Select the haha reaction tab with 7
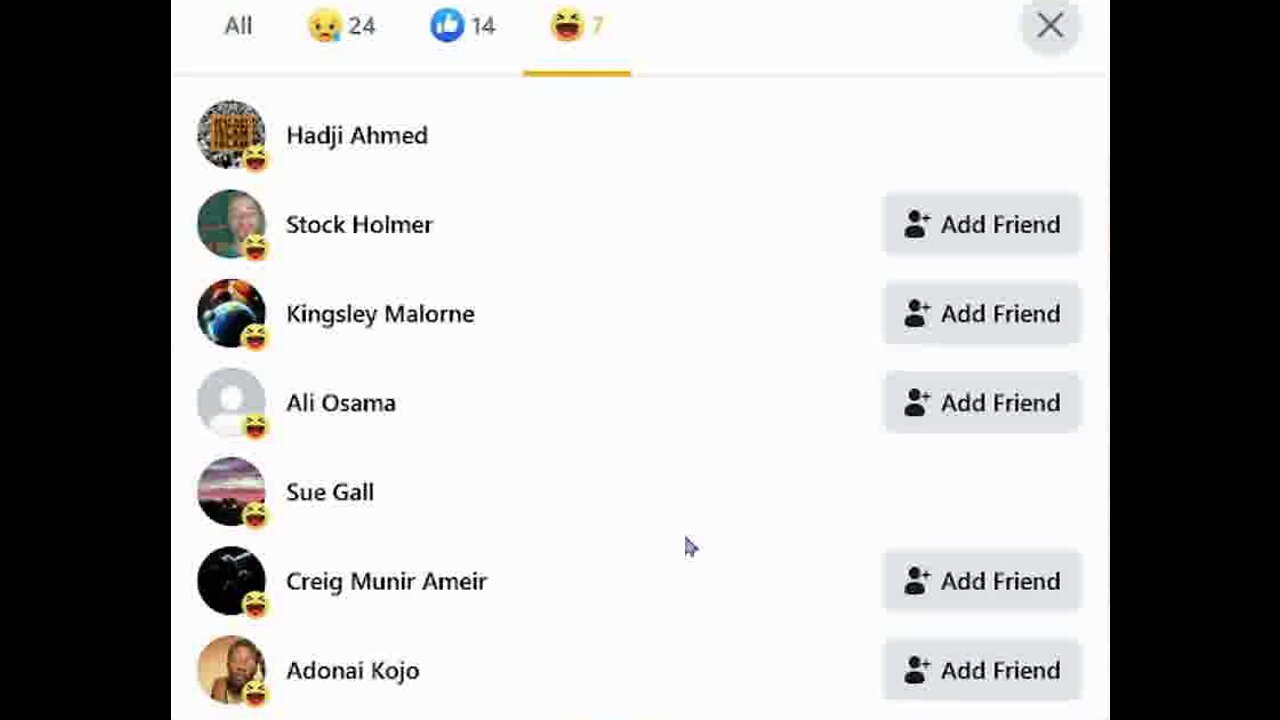 pos(577,26)
